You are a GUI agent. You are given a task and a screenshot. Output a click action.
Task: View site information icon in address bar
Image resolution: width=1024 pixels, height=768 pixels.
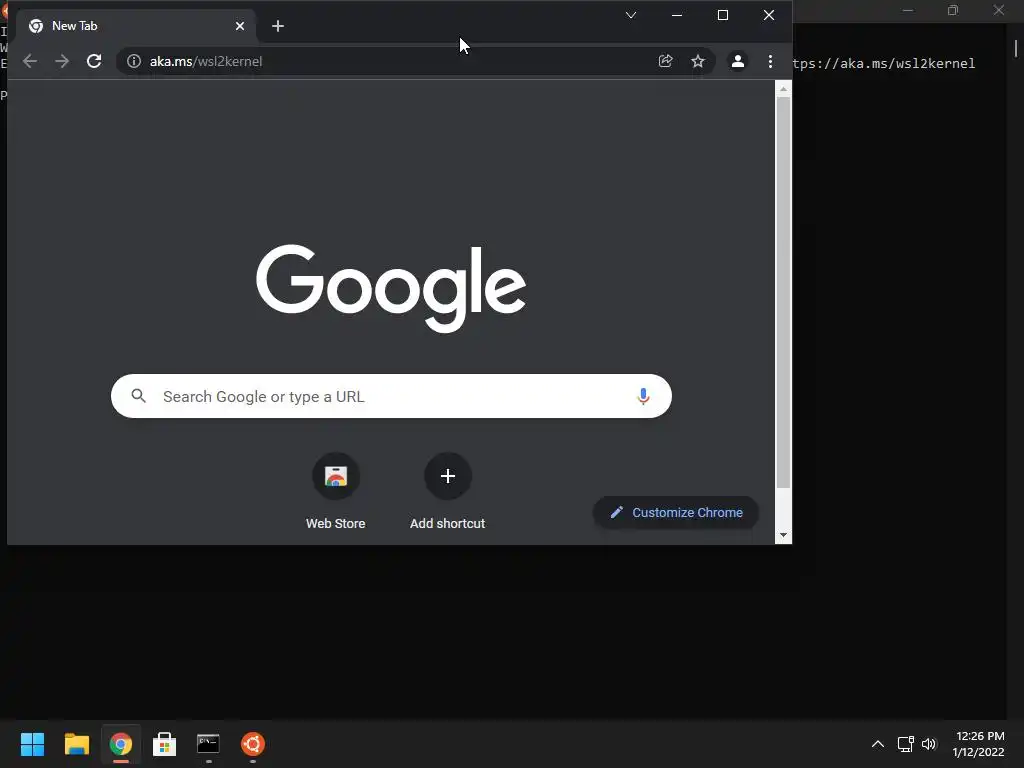tap(134, 61)
